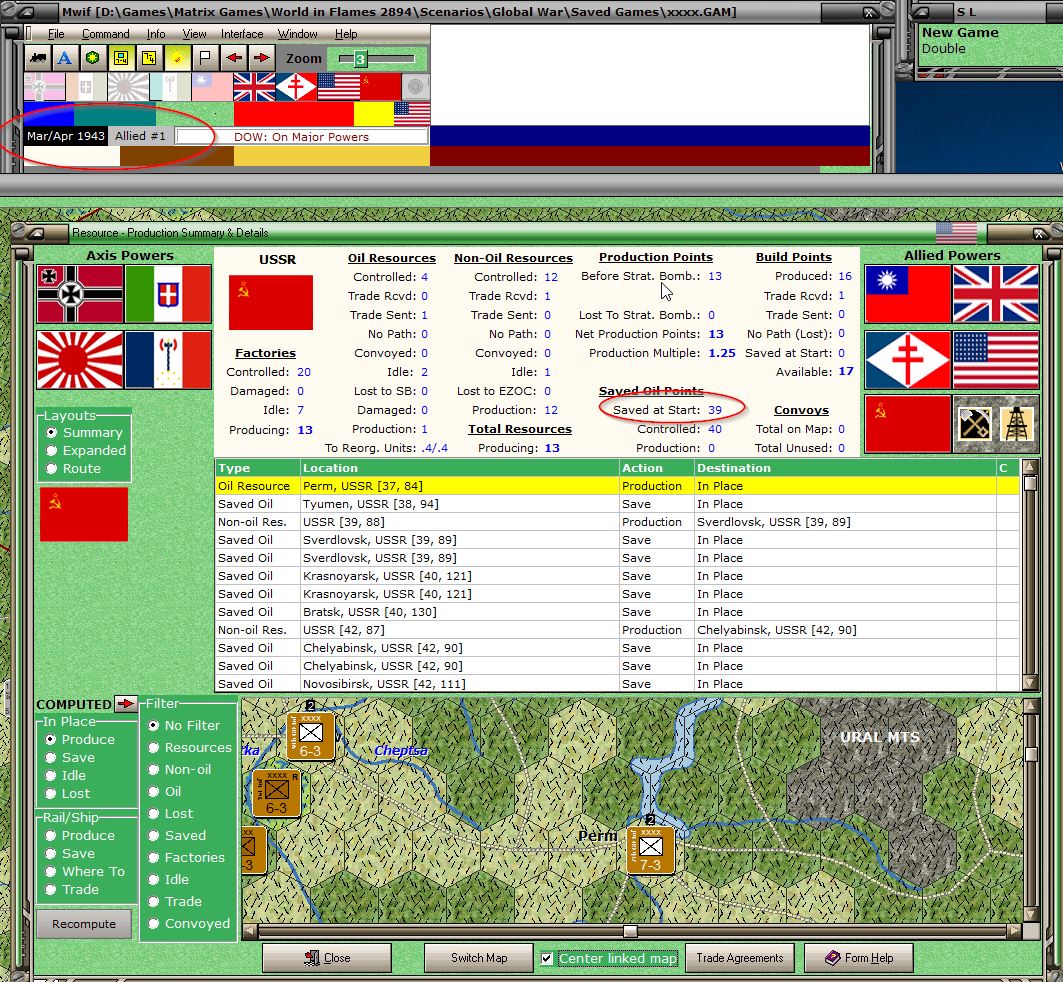Open the Command menu
This screenshot has height=982, width=1063.
pyautogui.click(x=106, y=34)
